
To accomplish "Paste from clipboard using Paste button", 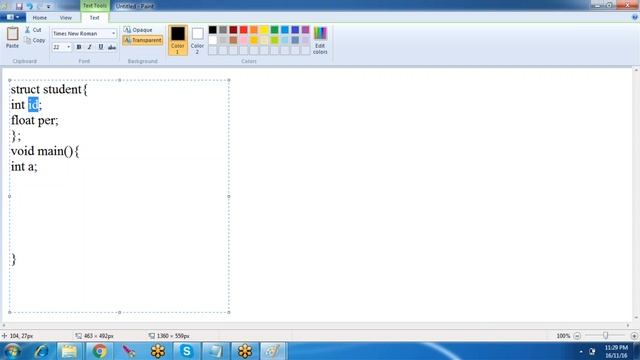I will pos(12,38).
